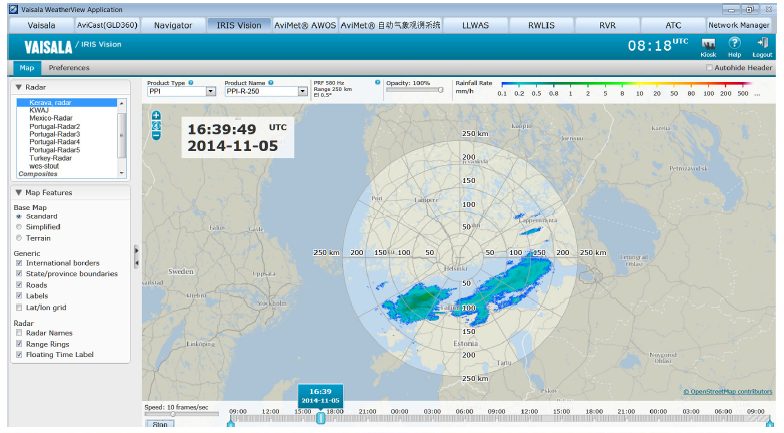
Task: Switch to the Preferences tab
Action: coord(69,68)
